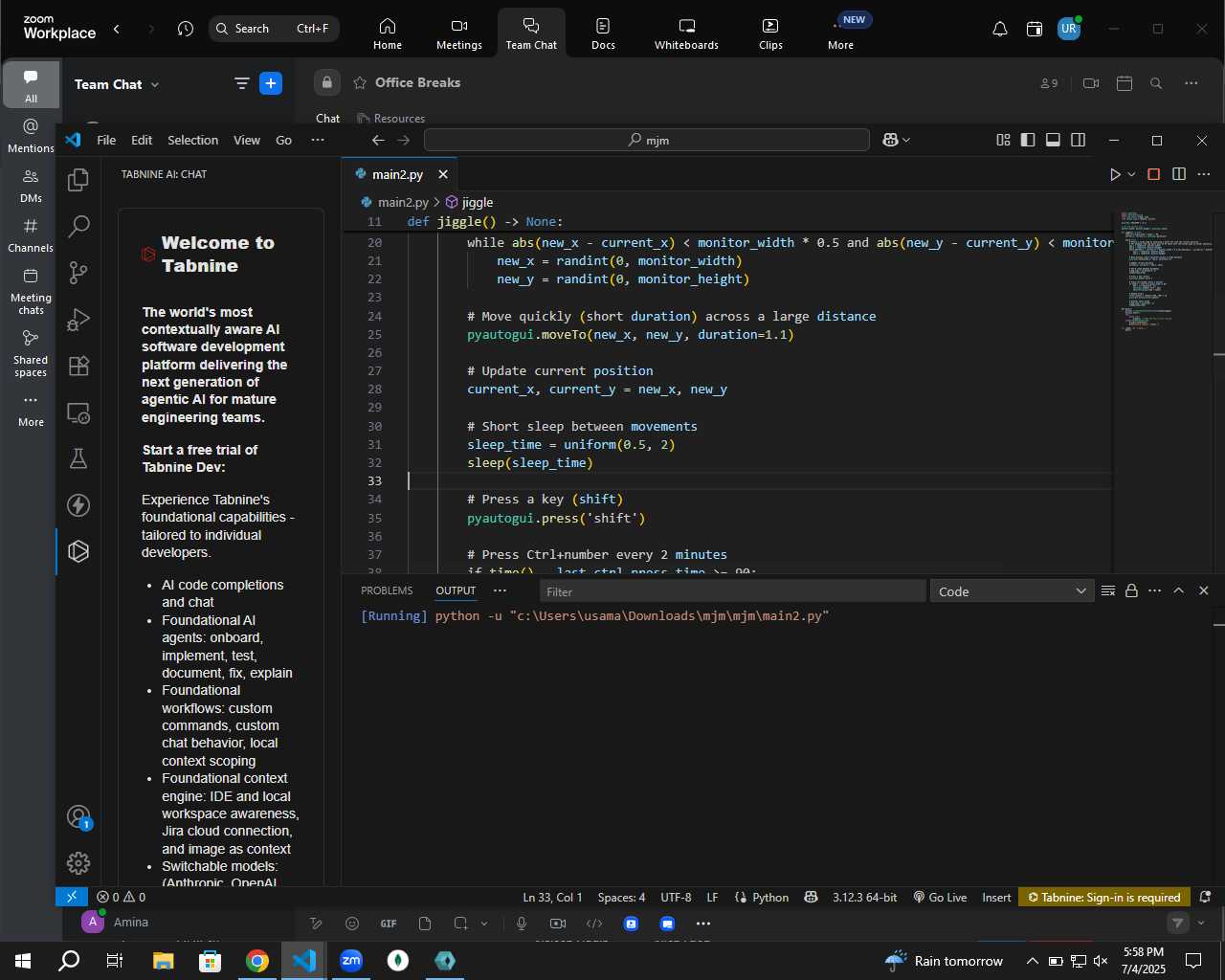The width and height of the screenshot is (1225, 980).
Task: Open the Source Control view
Action: (78, 273)
